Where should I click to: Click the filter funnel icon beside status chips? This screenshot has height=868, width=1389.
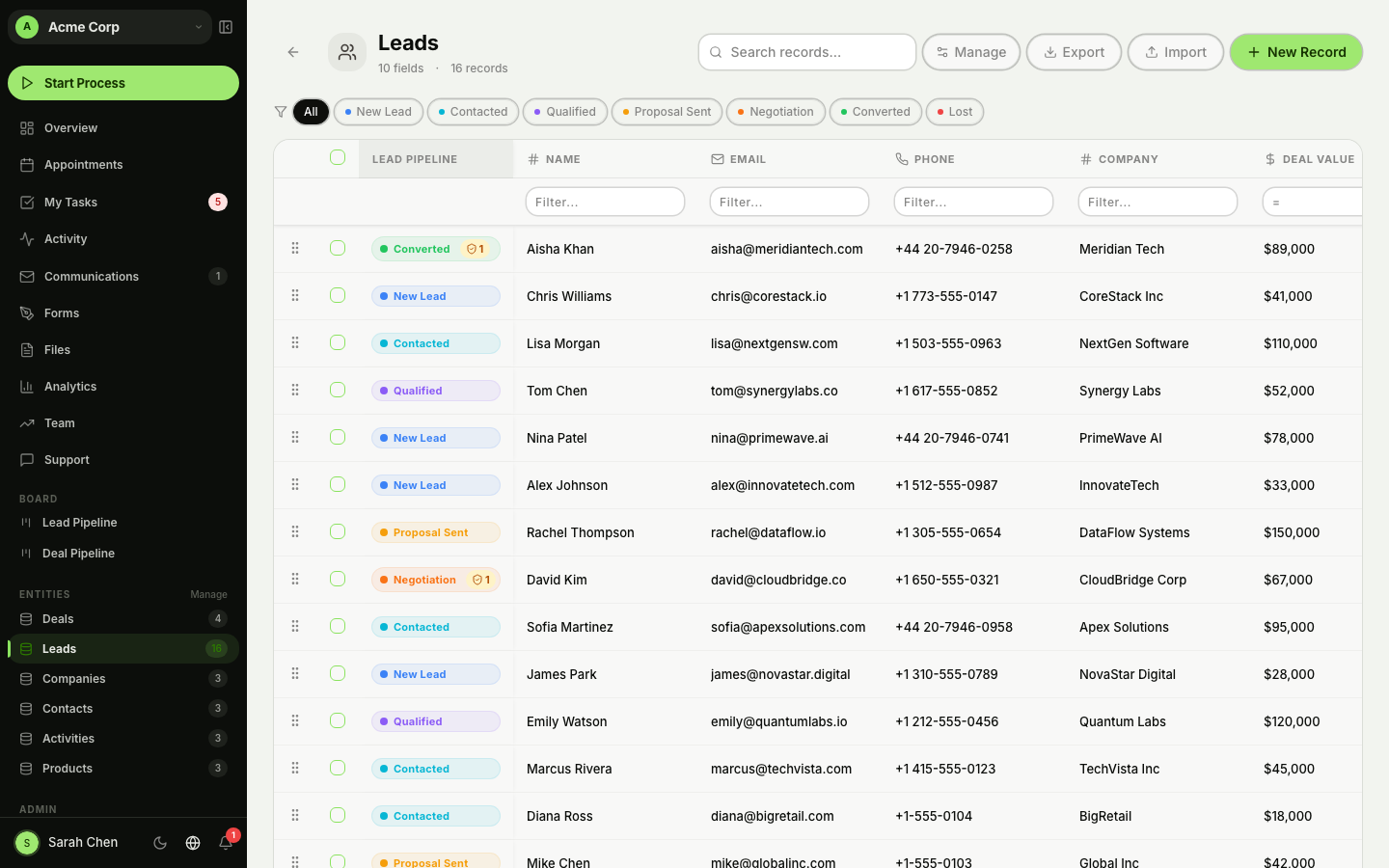pyautogui.click(x=281, y=112)
